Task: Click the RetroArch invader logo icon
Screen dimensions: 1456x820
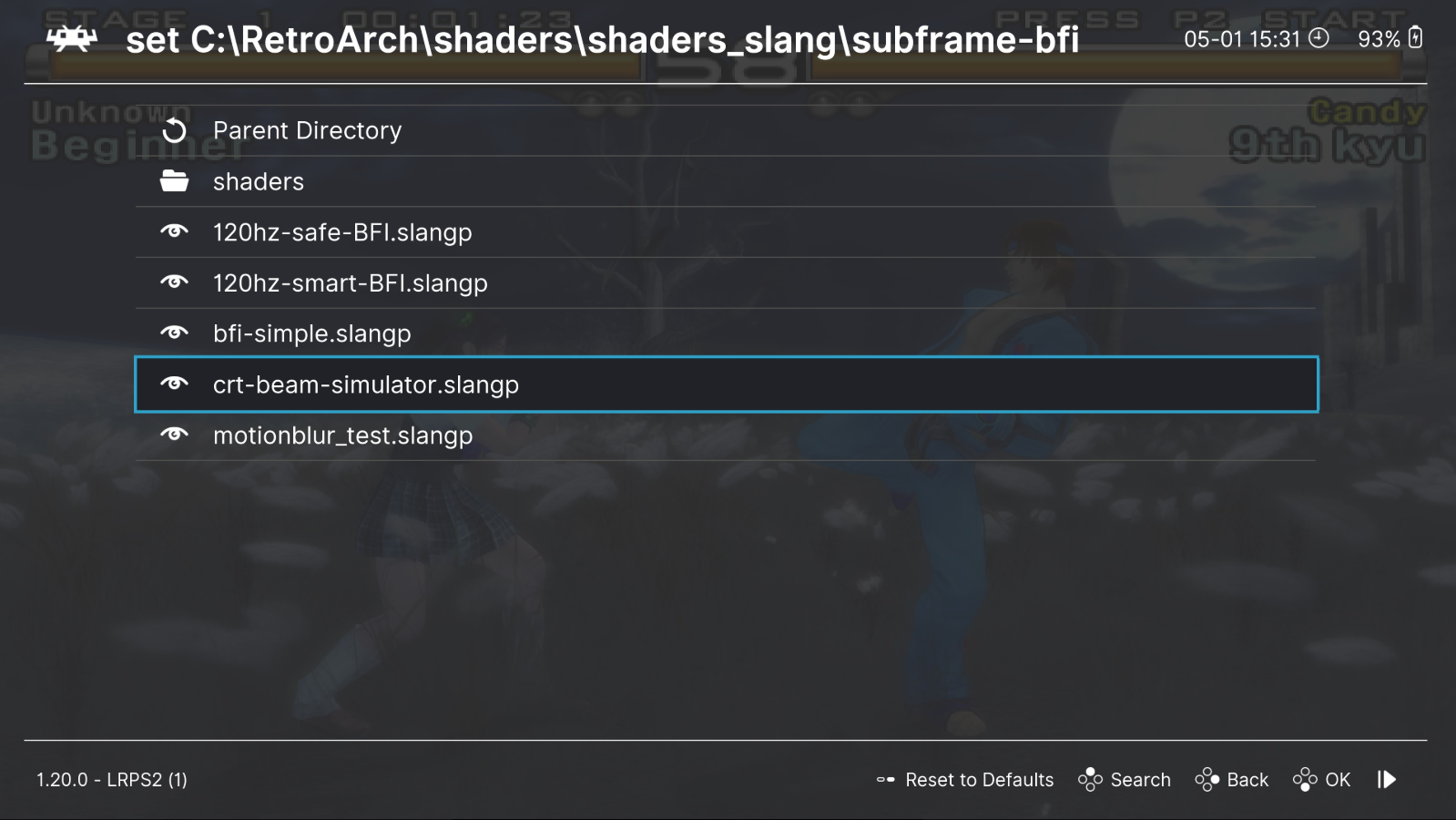Action: click(72, 39)
